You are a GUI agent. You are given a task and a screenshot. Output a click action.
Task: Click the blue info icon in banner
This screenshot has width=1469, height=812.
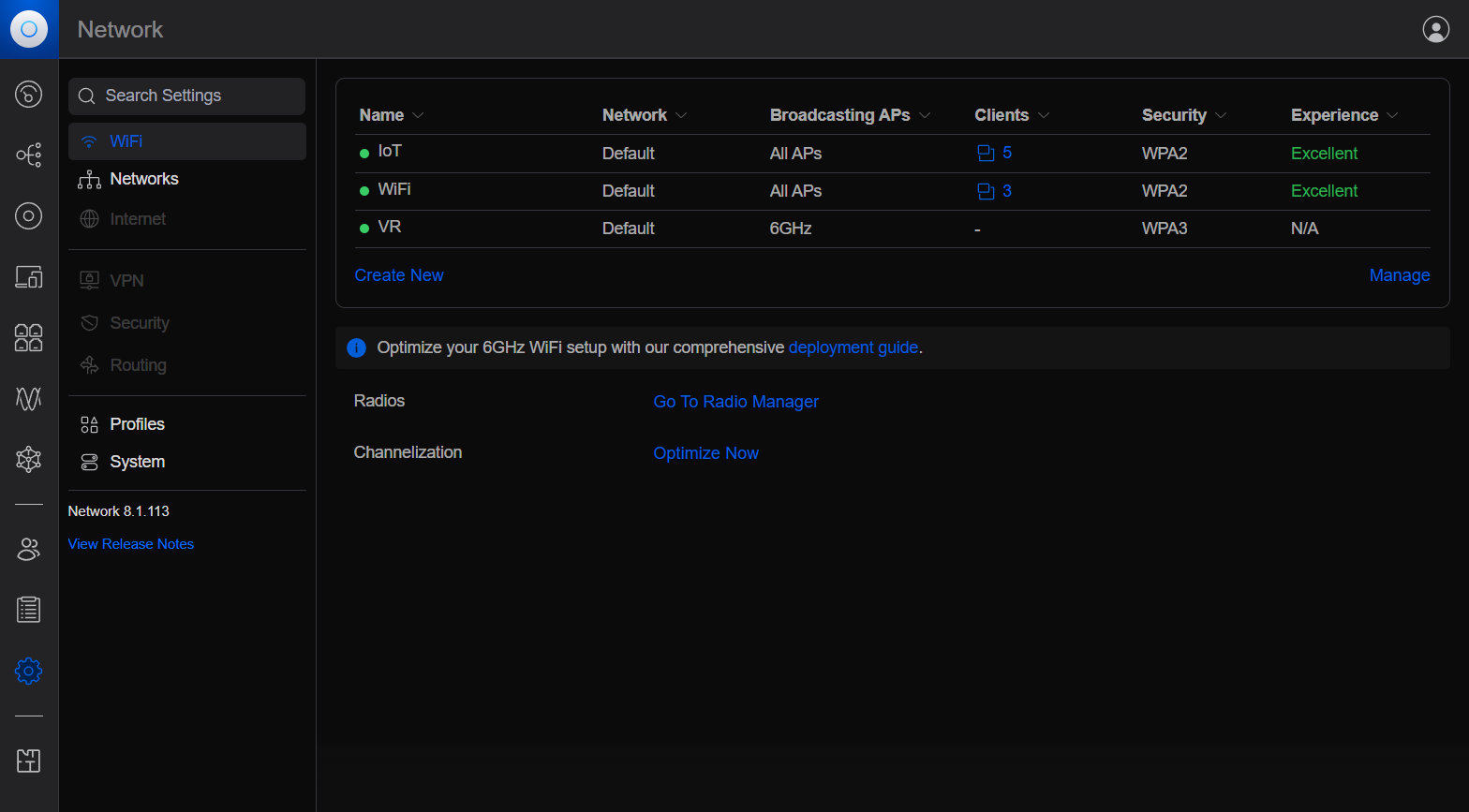[356, 347]
